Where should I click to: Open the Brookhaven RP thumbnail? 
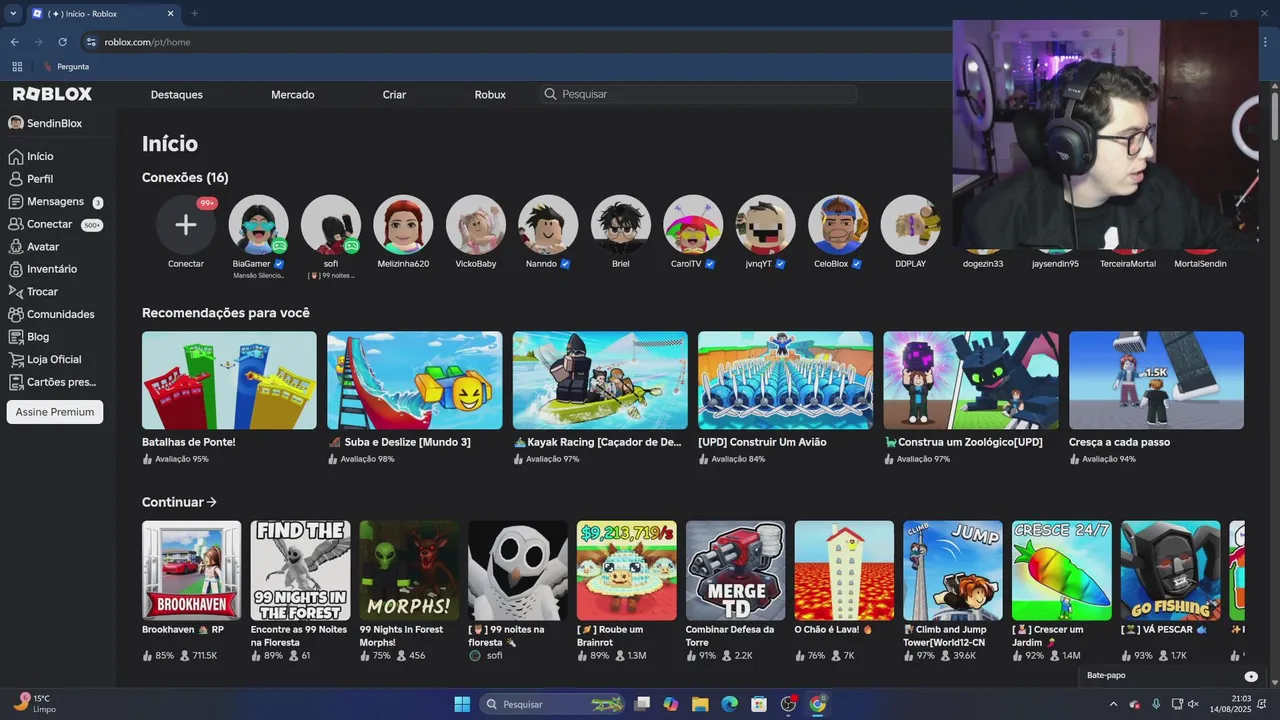pos(192,570)
